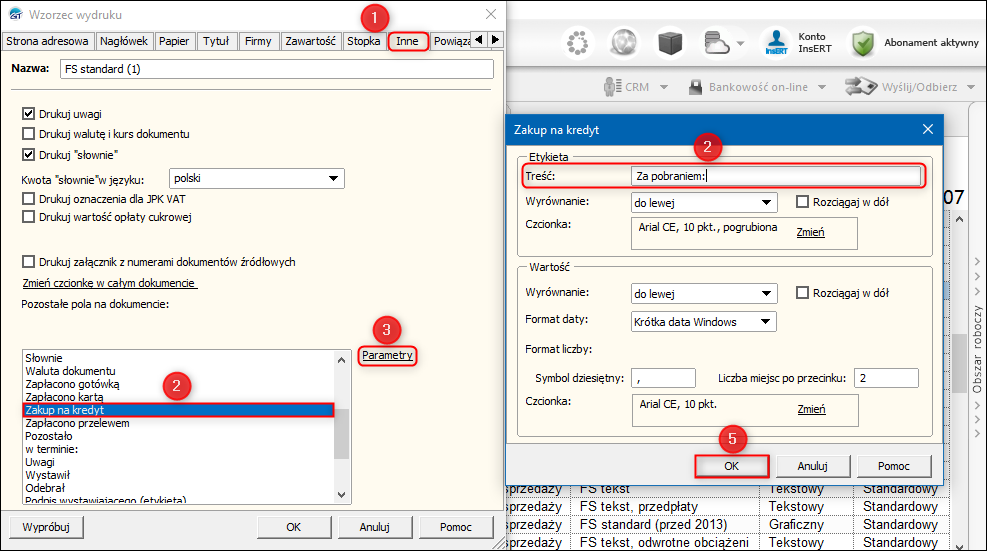Switch to Stopka tab
Screen dimensions: 987x551
click(364, 41)
